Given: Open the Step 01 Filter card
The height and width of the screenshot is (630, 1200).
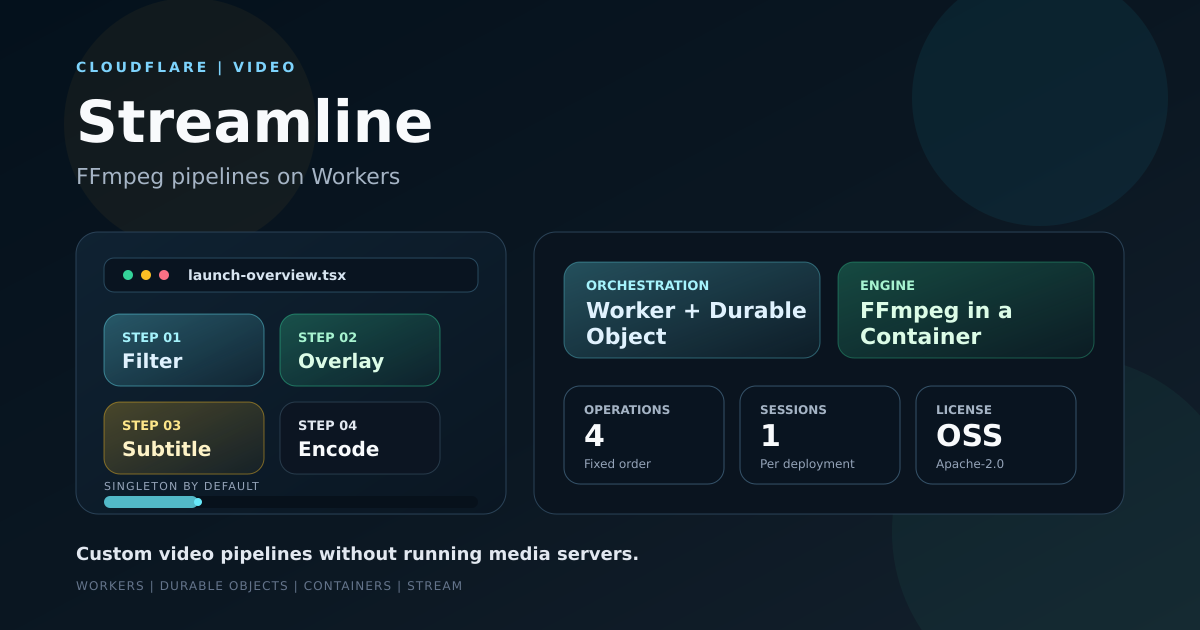Looking at the screenshot, I should coord(184,350).
